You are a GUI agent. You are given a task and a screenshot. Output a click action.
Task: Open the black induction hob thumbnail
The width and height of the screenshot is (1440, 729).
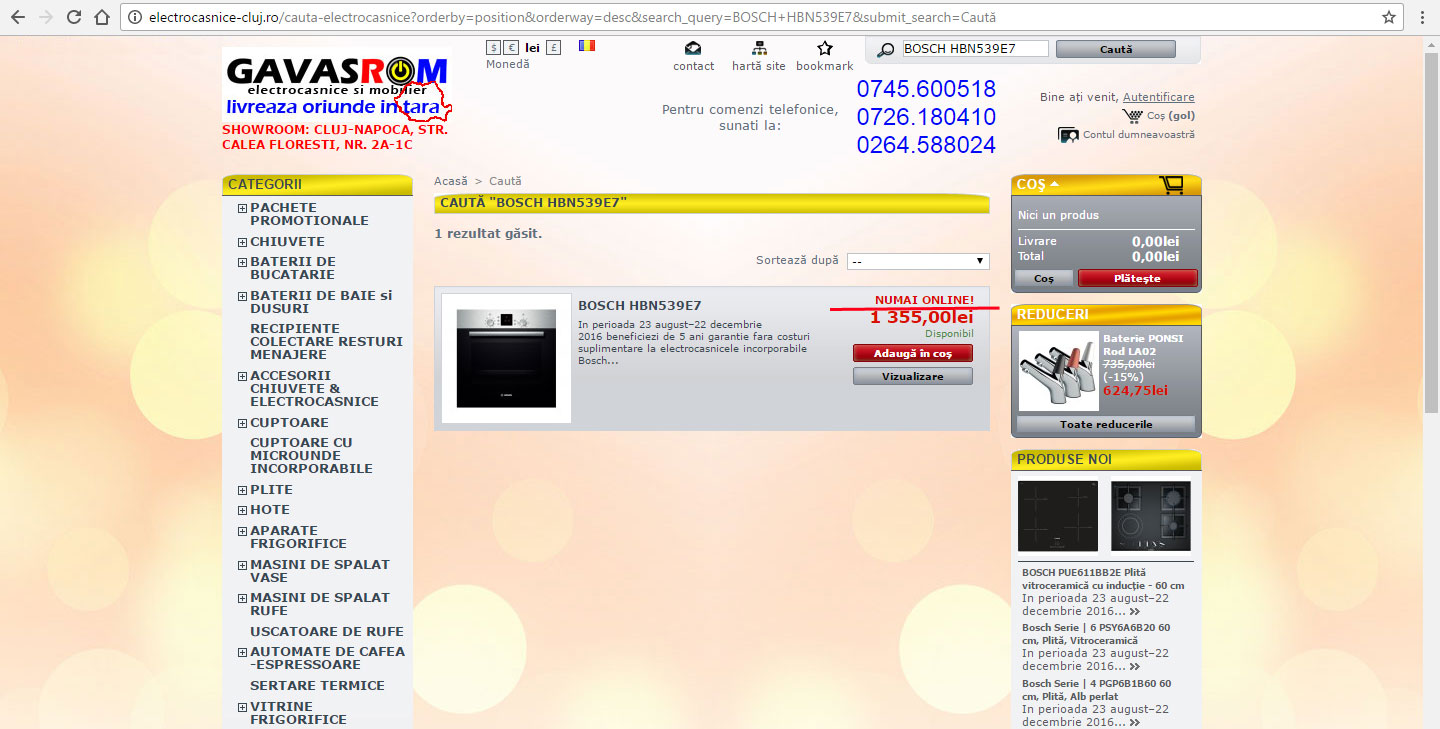click(1058, 516)
